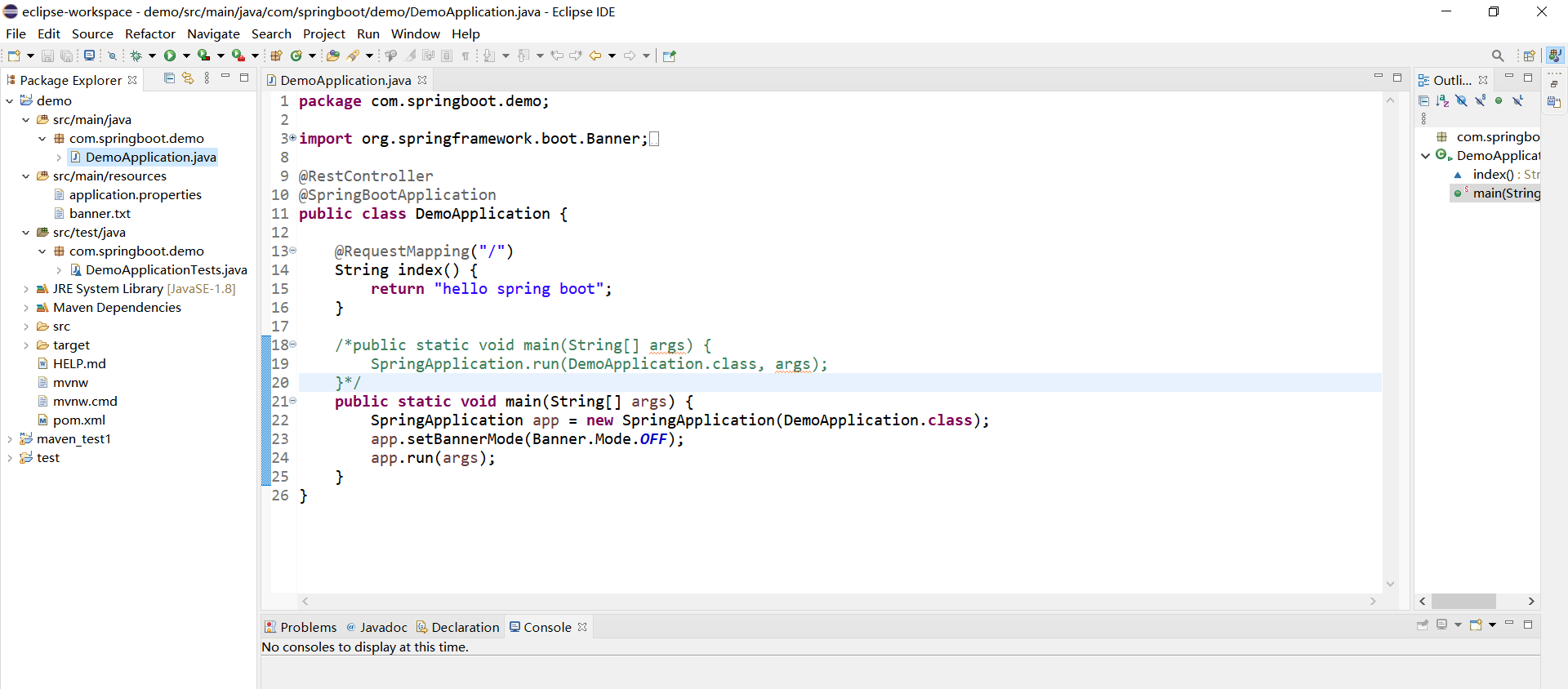This screenshot has width=1568, height=689.
Task: Toggle Link with Editor in Package Explorer
Action: point(188,78)
